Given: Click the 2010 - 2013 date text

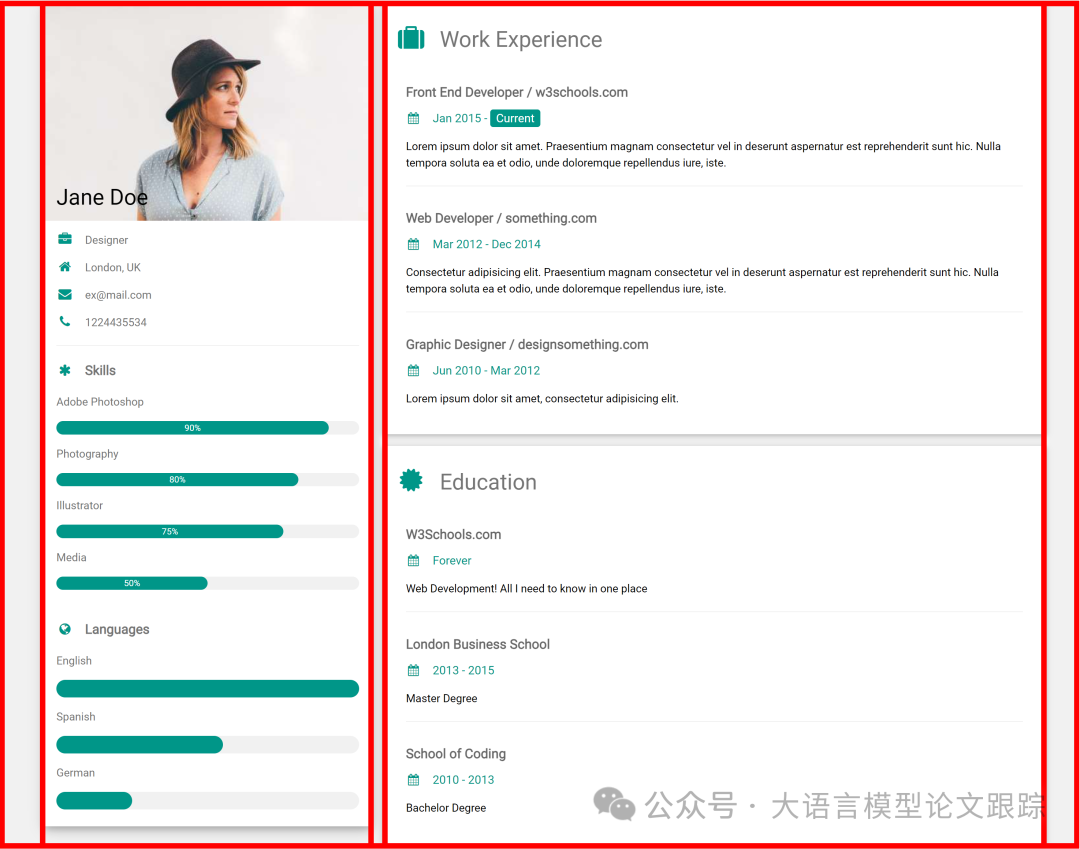Looking at the screenshot, I should pyautogui.click(x=464, y=779).
